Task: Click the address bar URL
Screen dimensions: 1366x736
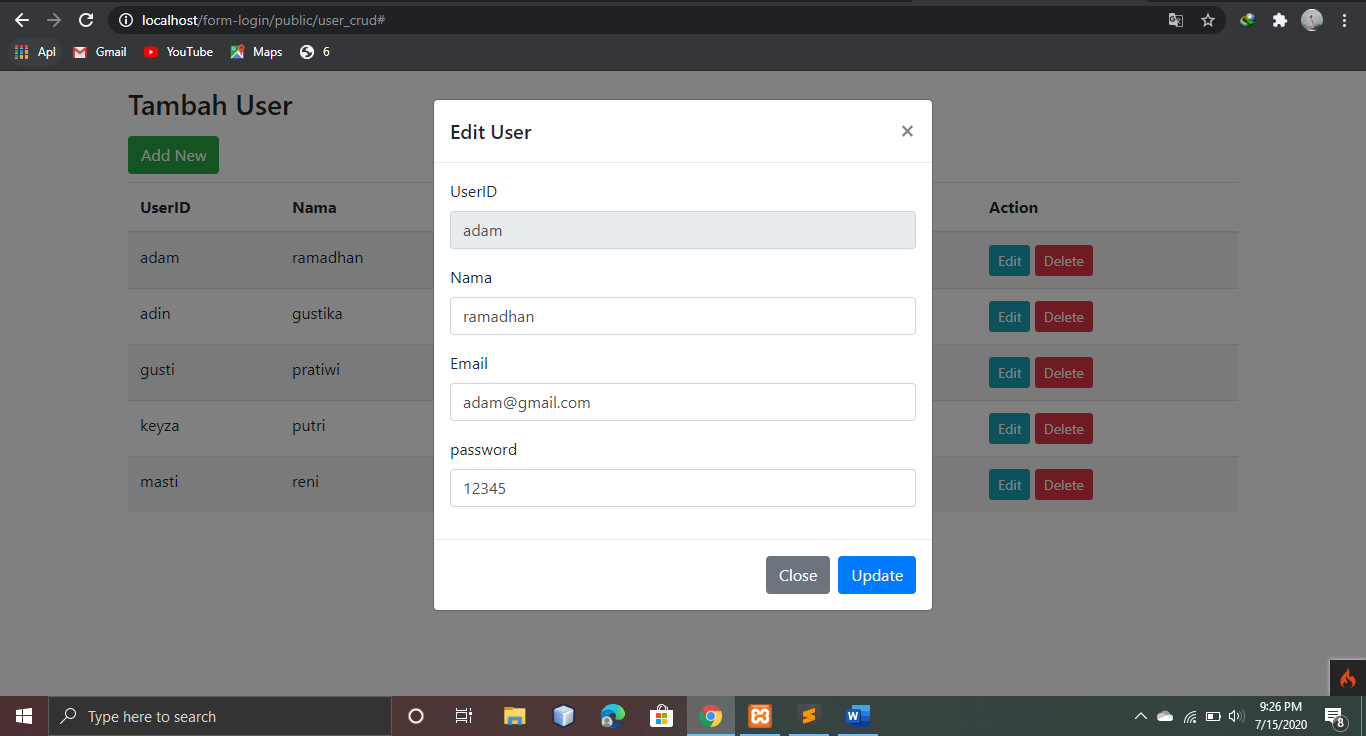Action: point(264,20)
